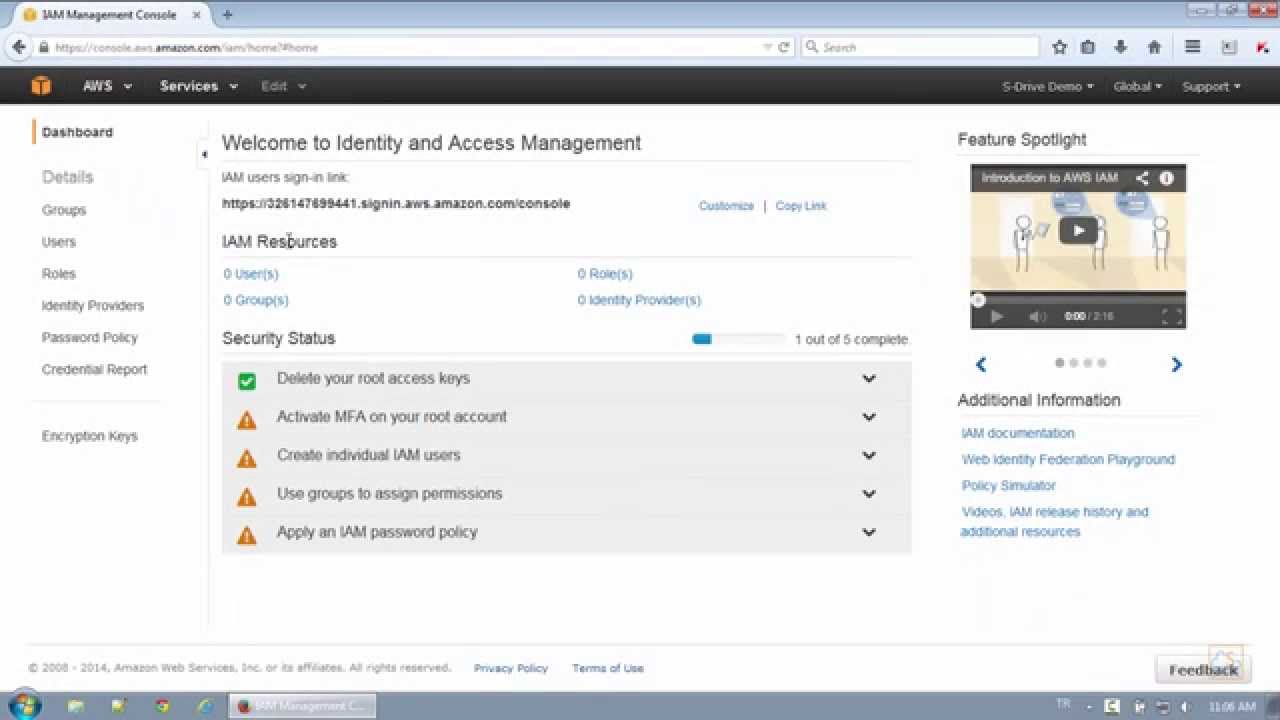Expand Delete your root access keys

click(x=869, y=379)
